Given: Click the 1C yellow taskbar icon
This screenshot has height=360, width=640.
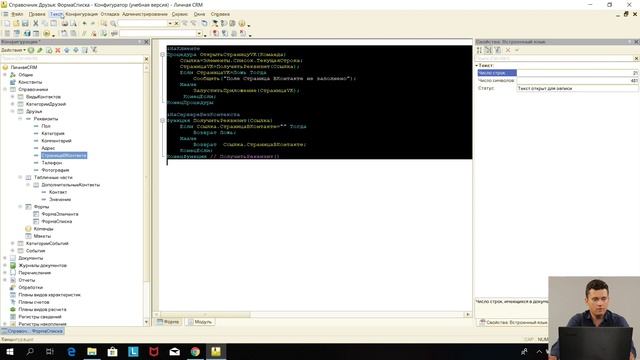Looking at the screenshot, I should pyautogui.click(x=216, y=351).
